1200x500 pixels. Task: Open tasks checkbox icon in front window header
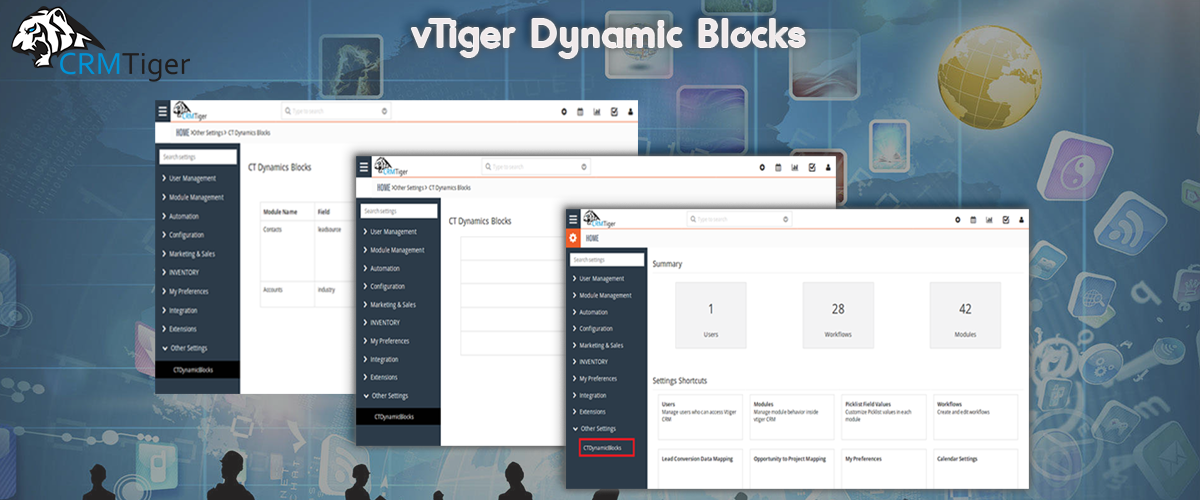tap(1006, 219)
